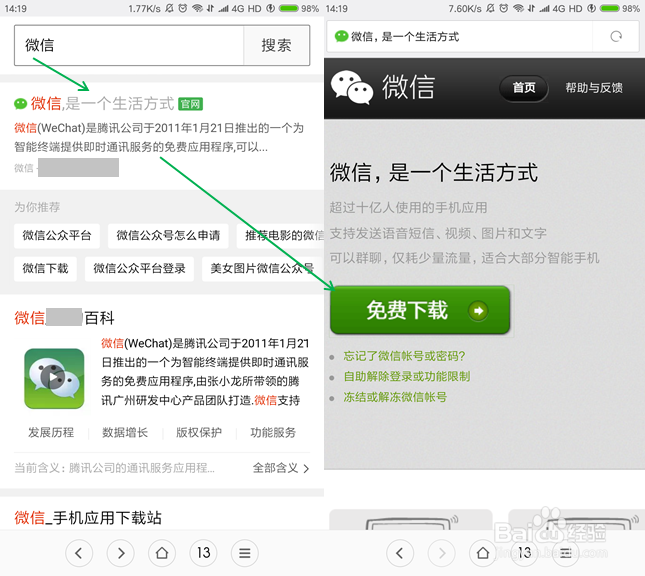Open link 冻结或解冻微信帐号
Screen dimensions: 645x576
tap(395, 397)
